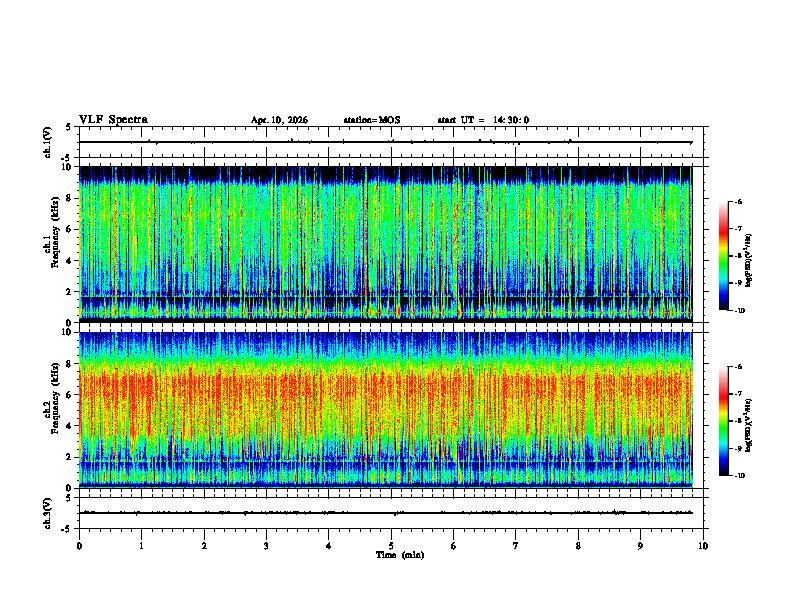Click the "-5" tick on ch.3(V) axis
The image size is (792, 612).
click(67, 529)
